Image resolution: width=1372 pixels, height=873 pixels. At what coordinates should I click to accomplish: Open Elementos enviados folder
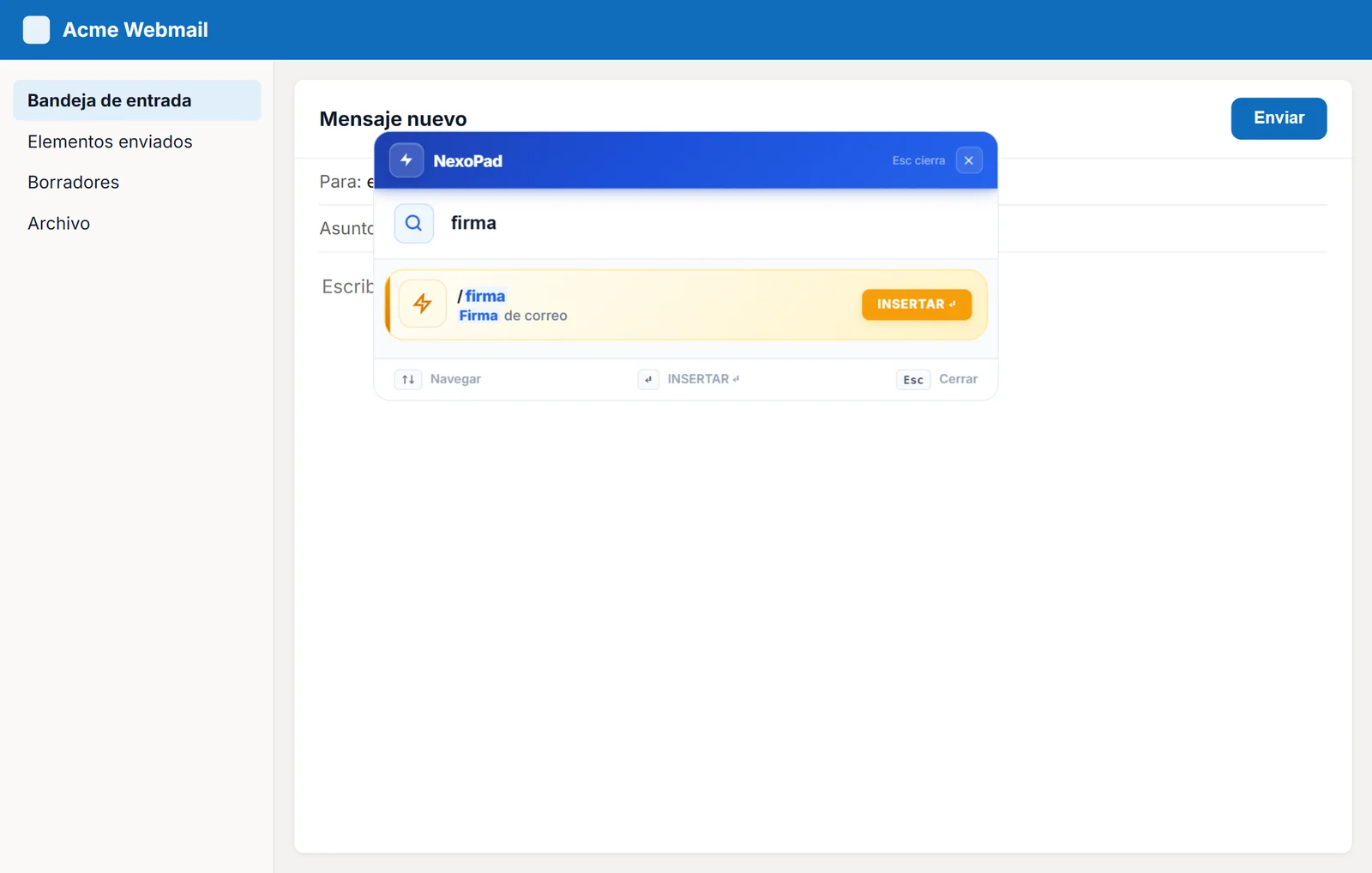pyautogui.click(x=137, y=141)
